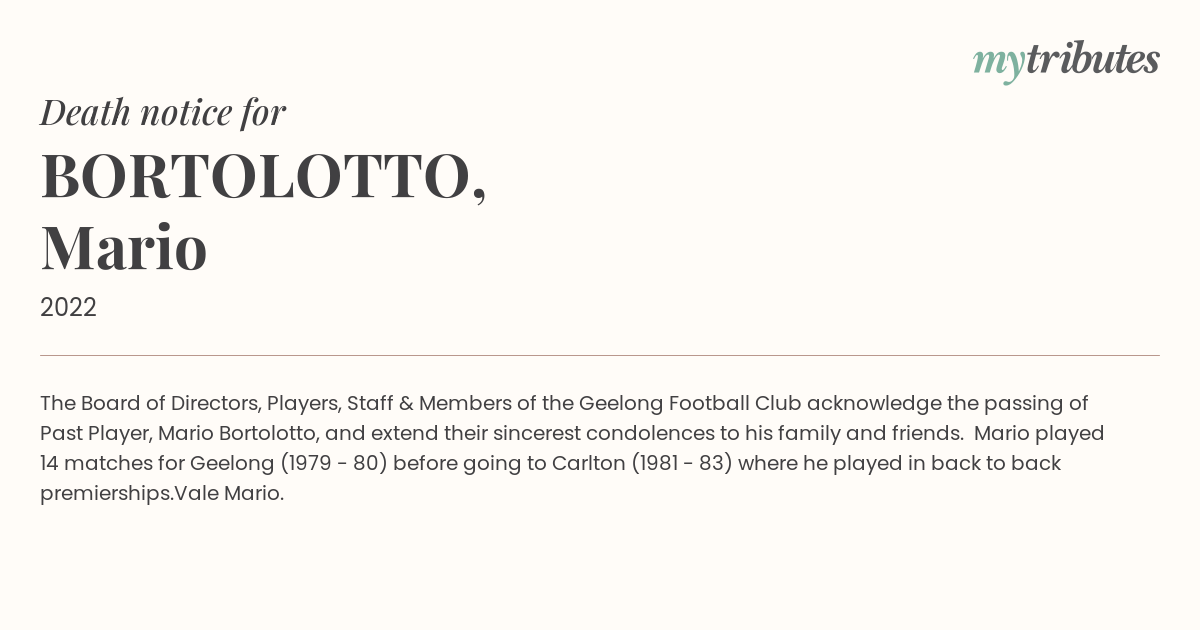The width and height of the screenshot is (1200, 630).
Task: Select the green "my" part of logo
Action: click(x=999, y=64)
